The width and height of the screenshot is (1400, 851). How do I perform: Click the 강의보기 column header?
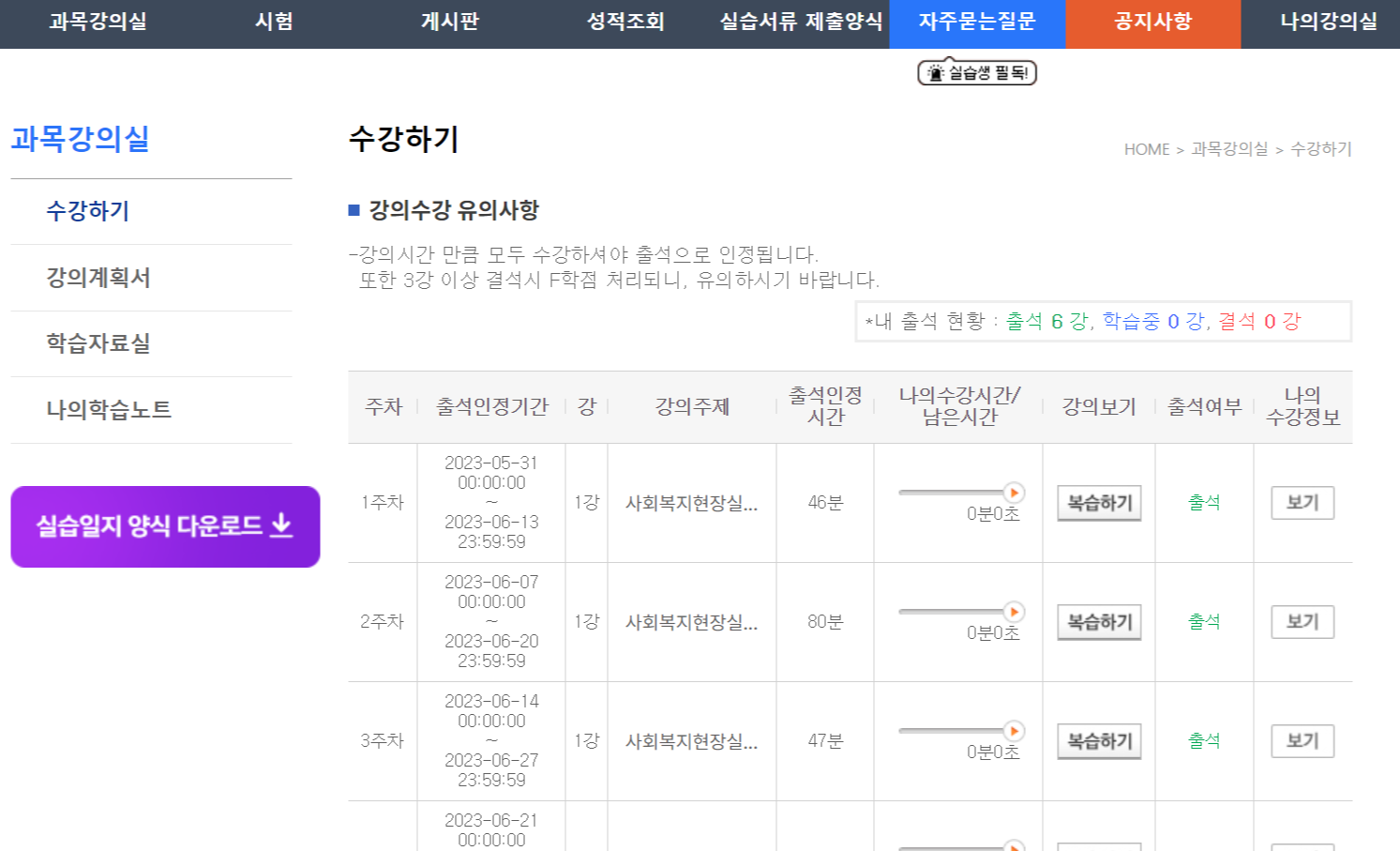(x=1099, y=407)
